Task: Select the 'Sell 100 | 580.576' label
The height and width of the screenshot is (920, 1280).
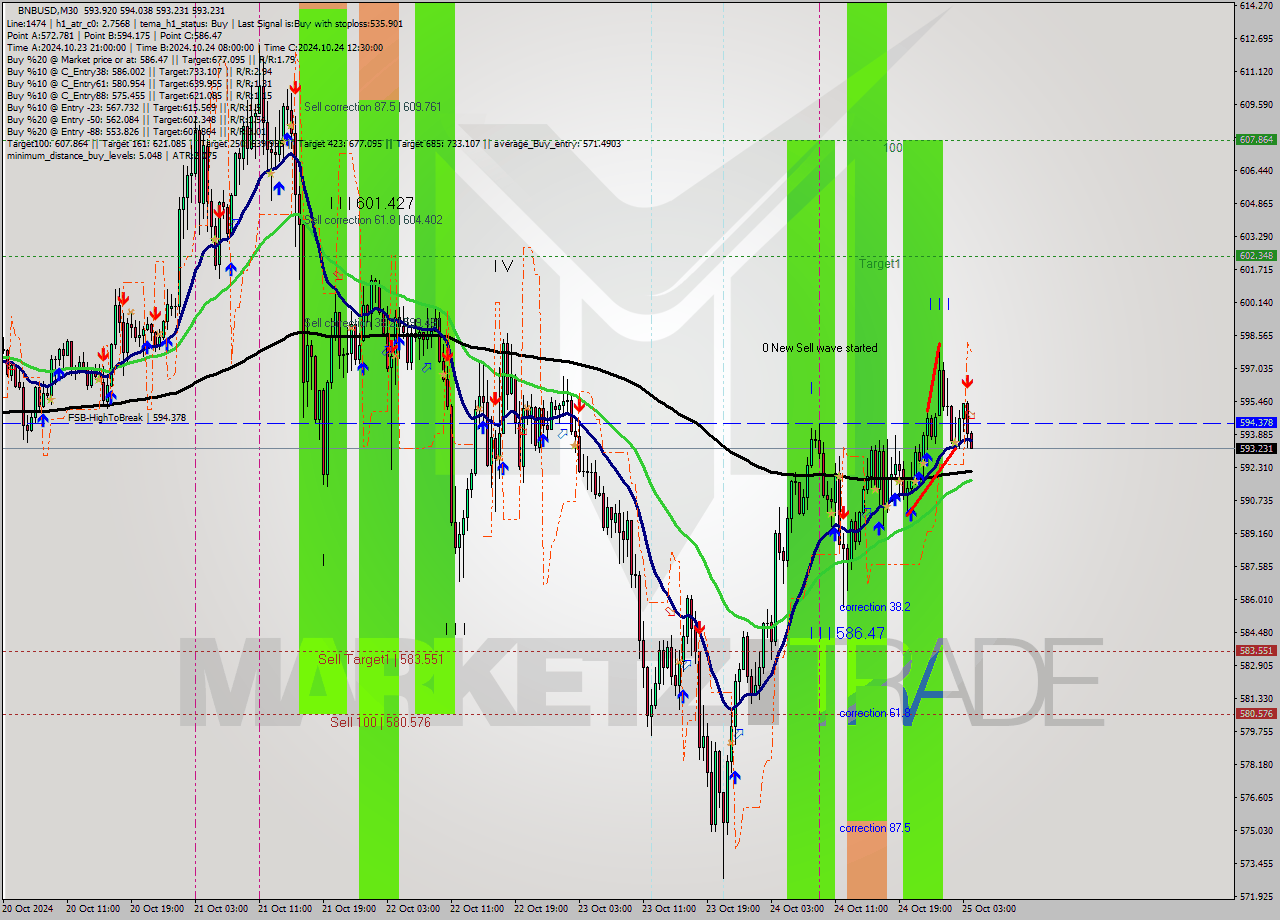Action: tap(380, 722)
